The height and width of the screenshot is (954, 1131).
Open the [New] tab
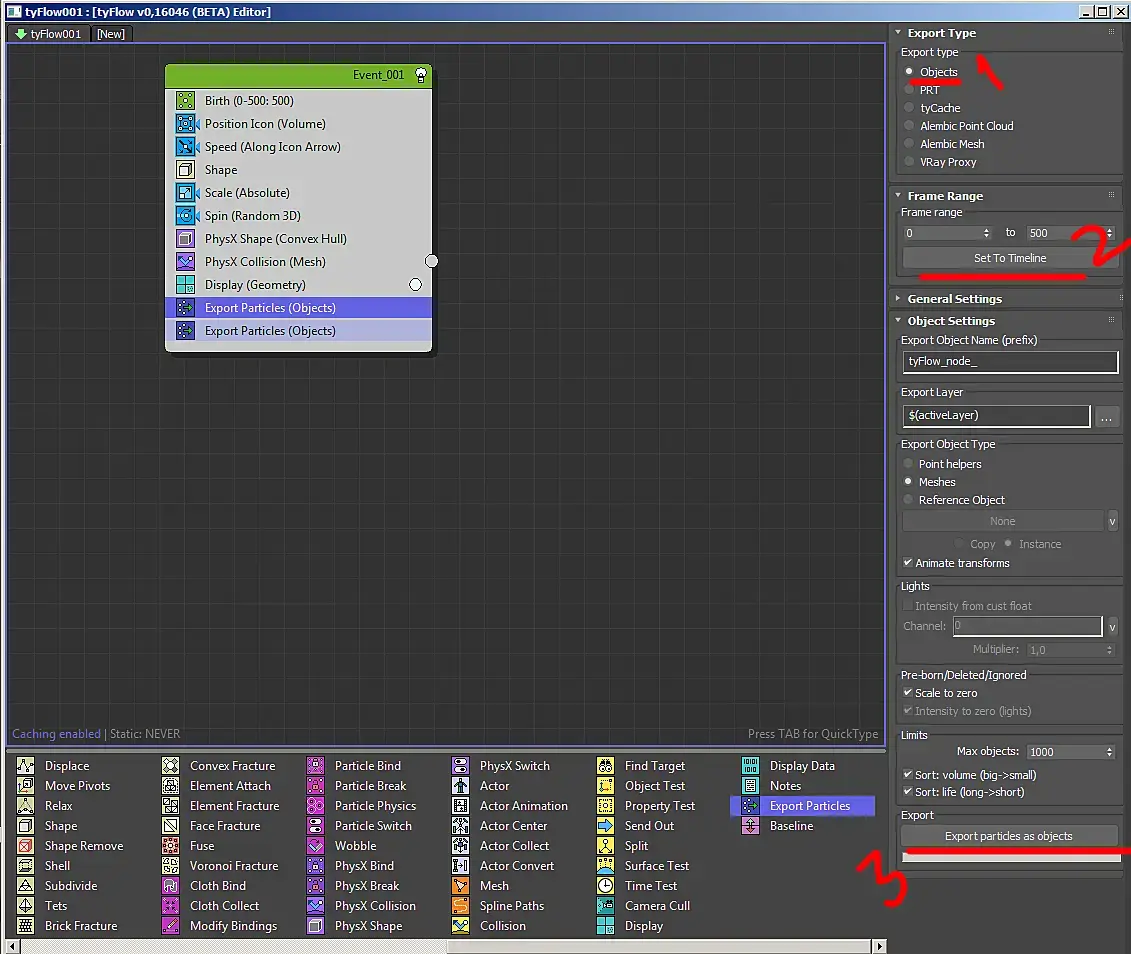click(111, 34)
